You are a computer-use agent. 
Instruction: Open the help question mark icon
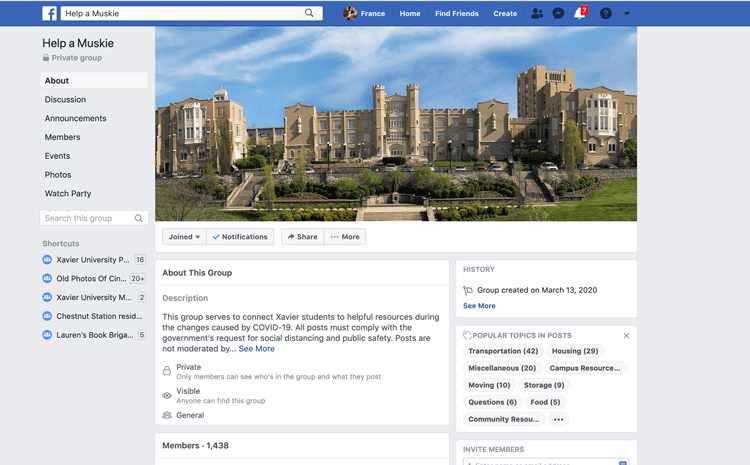(x=606, y=13)
